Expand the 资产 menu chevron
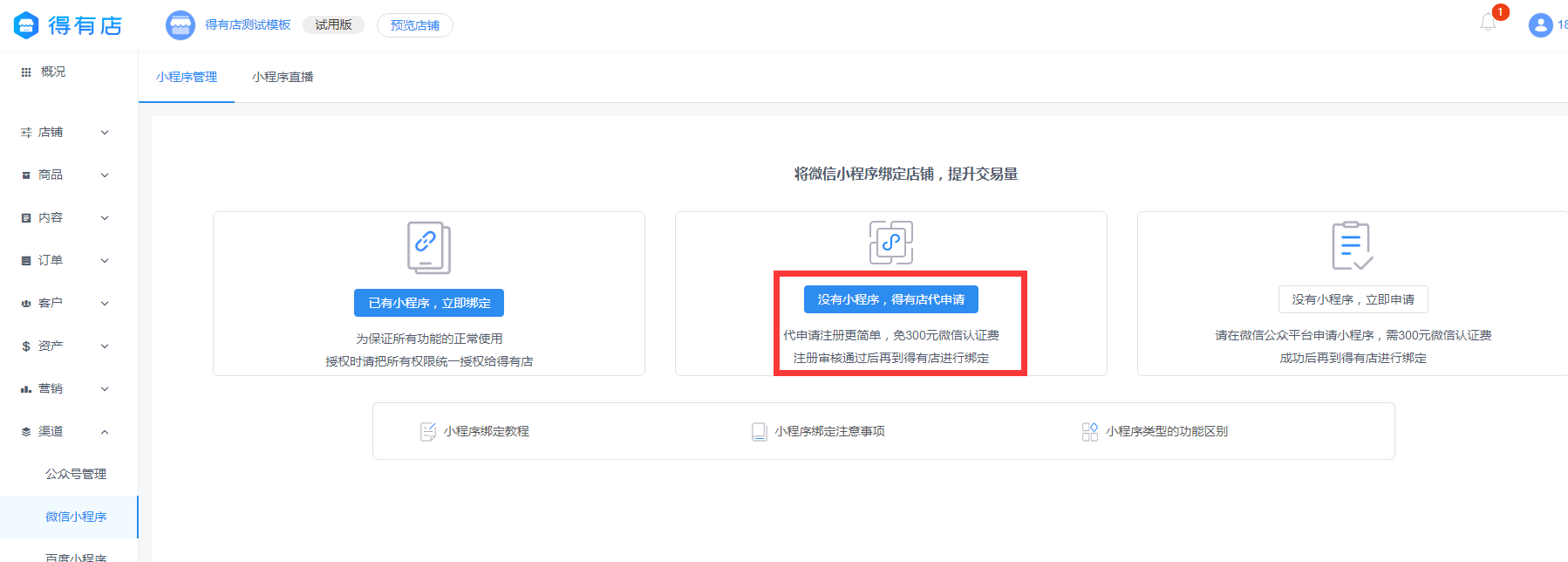This screenshot has height=562, width=1568. [105, 346]
